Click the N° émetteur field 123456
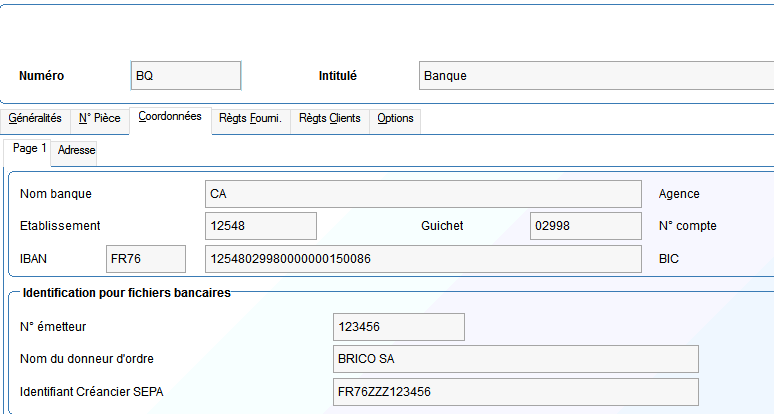The image size is (774, 414). click(399, 327)
